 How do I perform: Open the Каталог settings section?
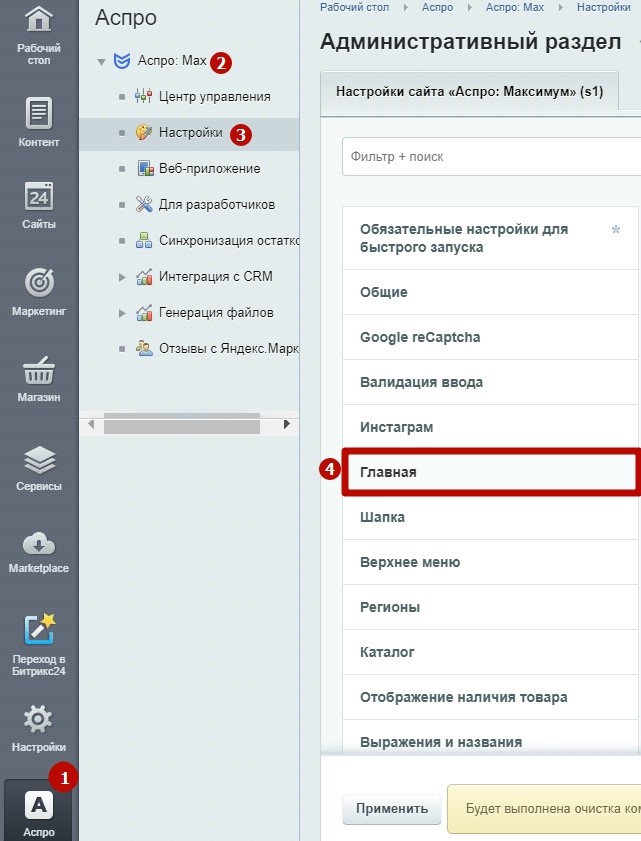click(x=490, y=653)
